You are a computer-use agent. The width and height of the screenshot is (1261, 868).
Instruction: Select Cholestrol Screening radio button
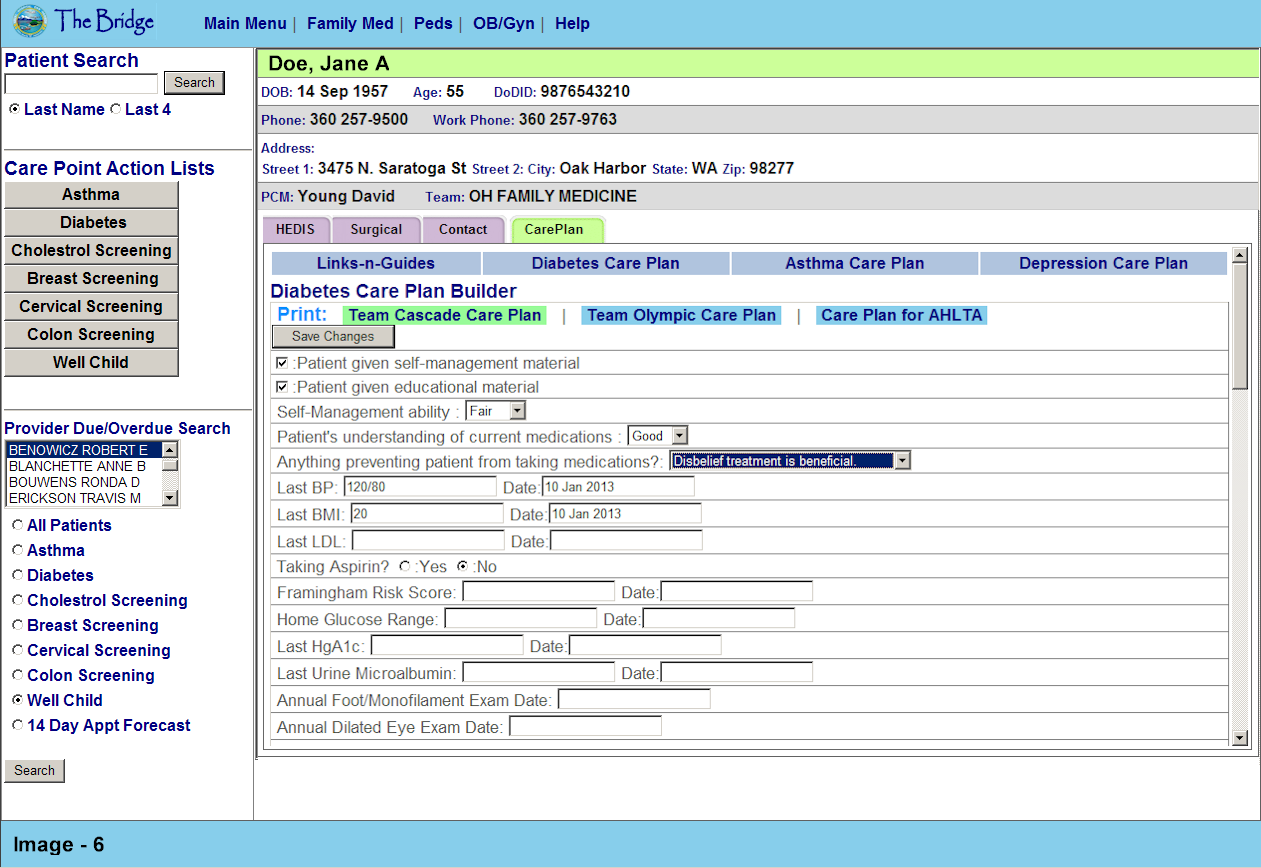(x=18, y=600)
